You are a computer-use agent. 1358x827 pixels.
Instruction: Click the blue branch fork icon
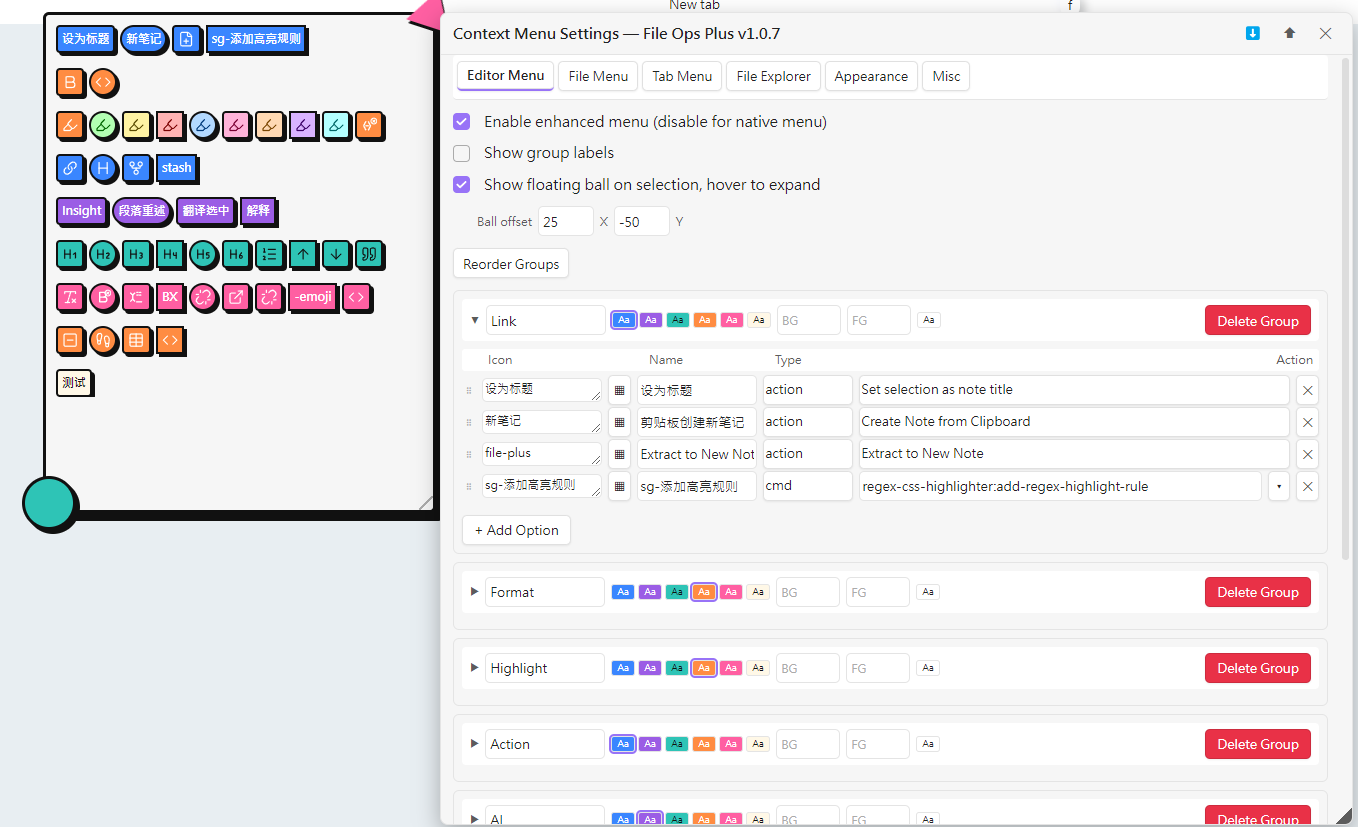coord(136,168)
